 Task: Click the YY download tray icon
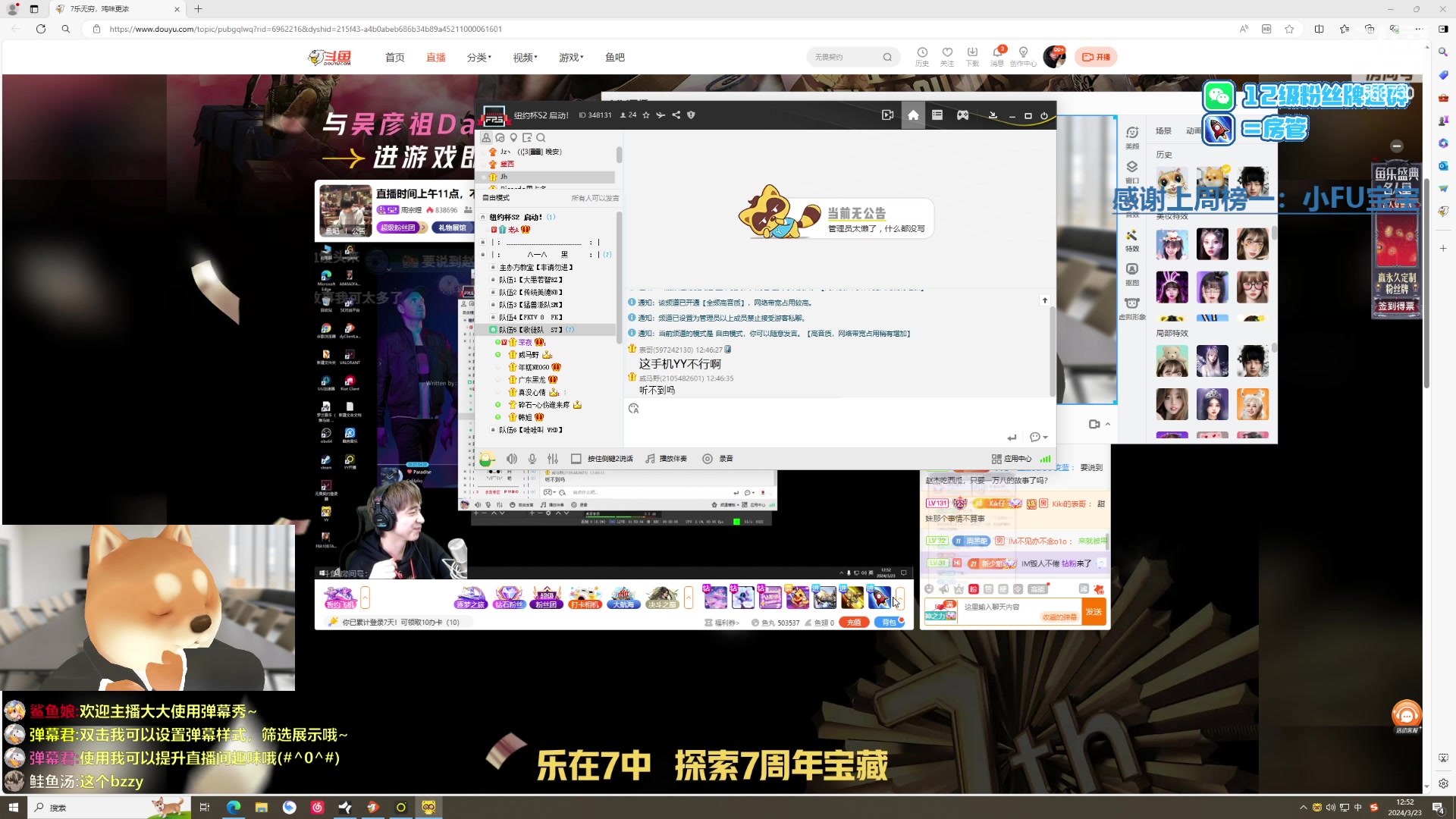tap(993, 115)
